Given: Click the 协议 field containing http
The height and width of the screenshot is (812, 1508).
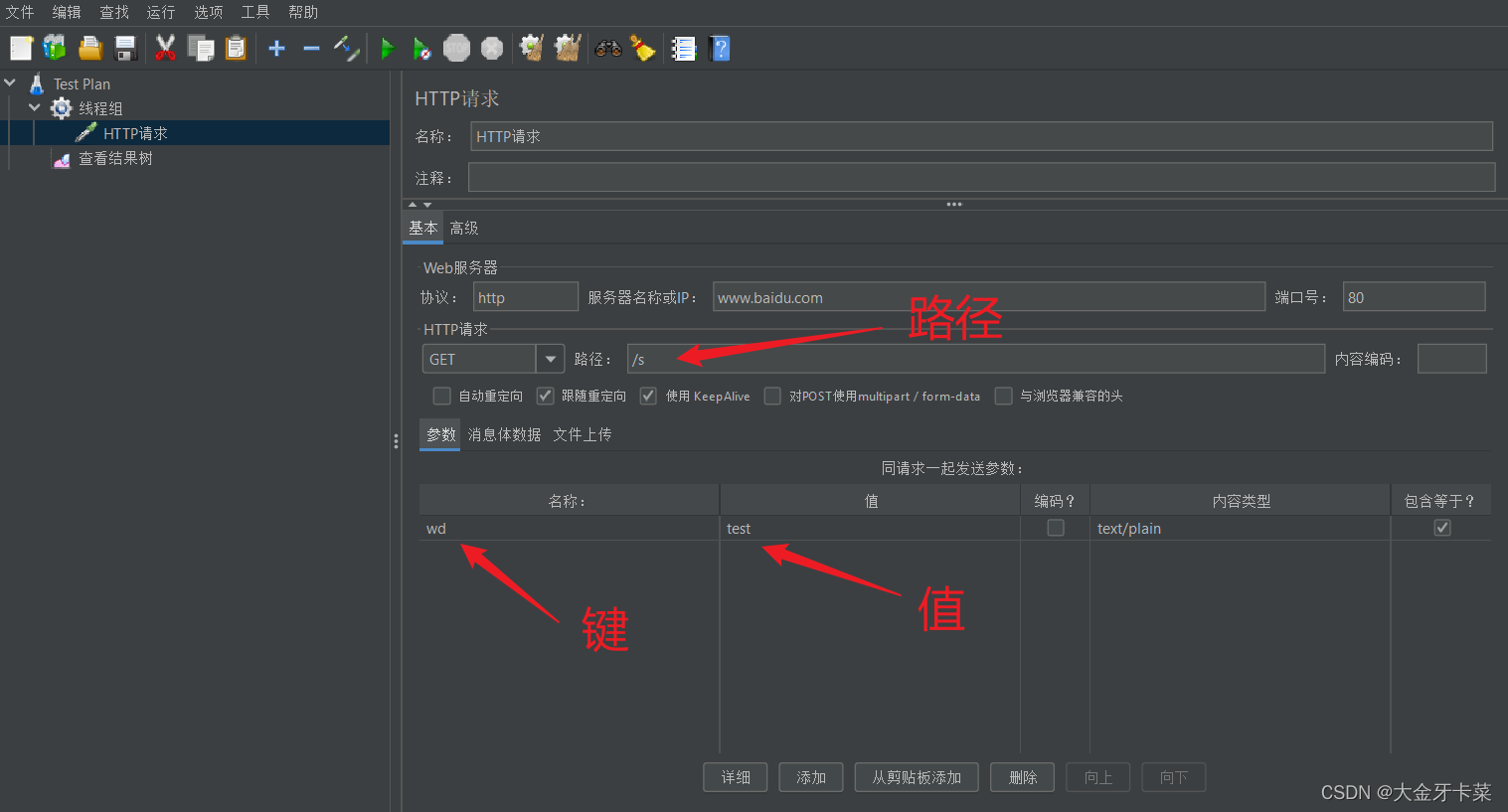Looking at the screenshot, I should pos(525,297).
